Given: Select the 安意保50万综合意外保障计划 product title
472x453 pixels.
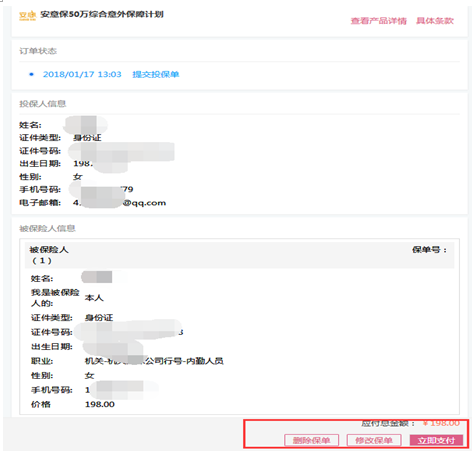Looking at the screenshot, I should click(102, 14).
